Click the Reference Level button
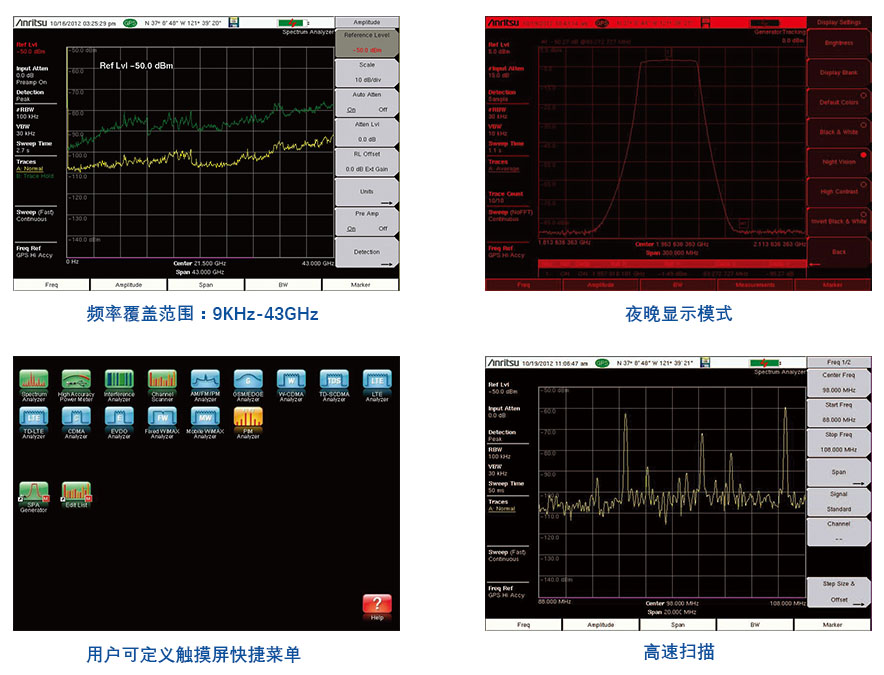884x675 pixels. click(x=367, y=43)
